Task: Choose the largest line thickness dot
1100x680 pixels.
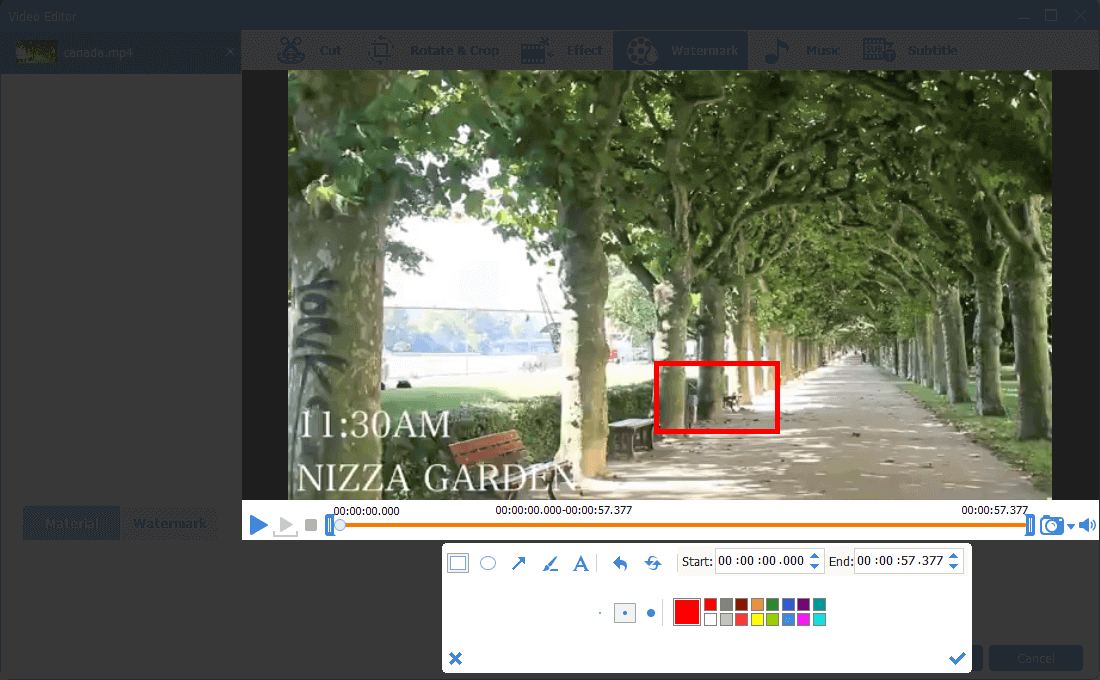Action: click(x=651, y=613)
